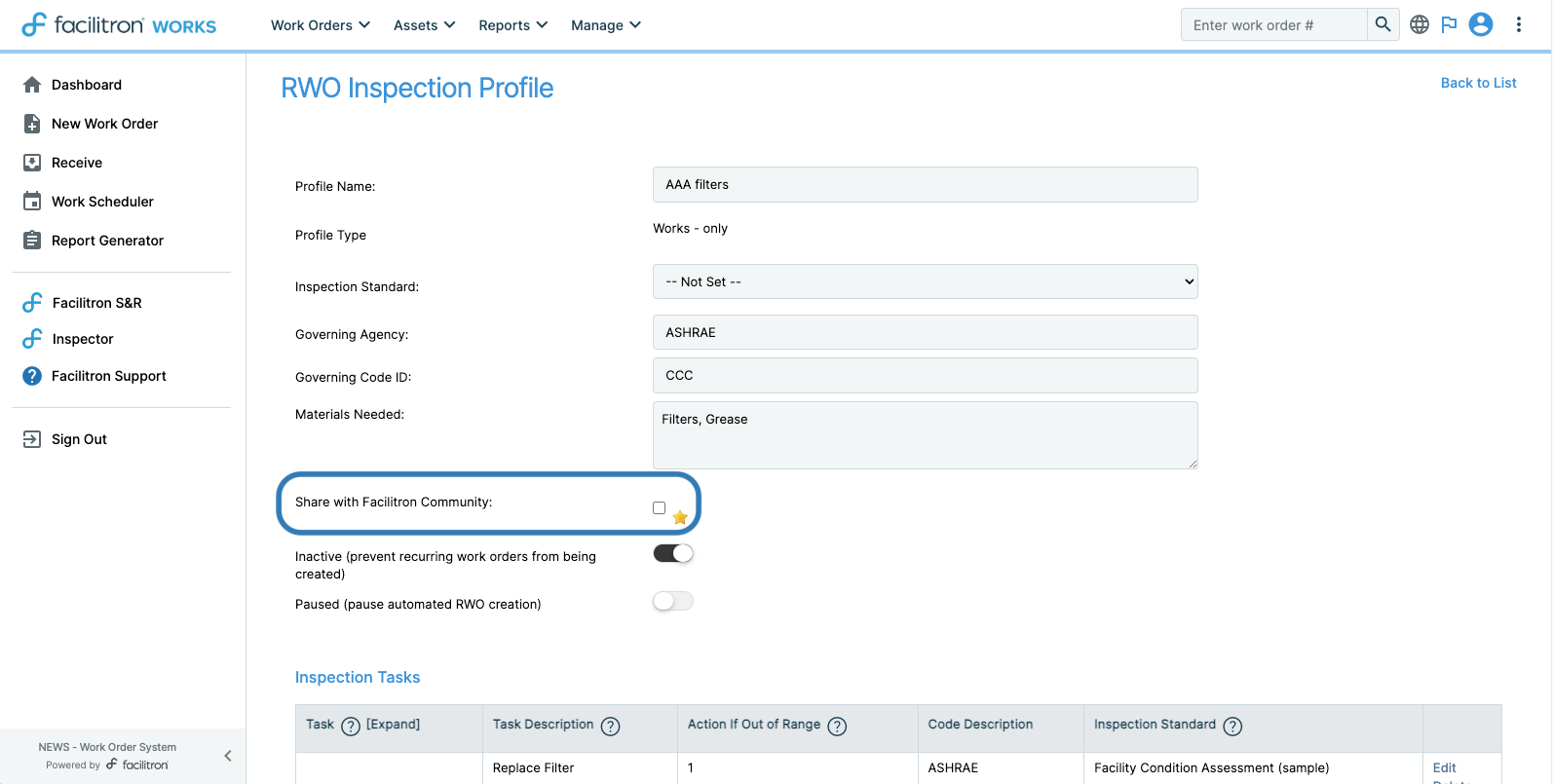Click the Code Description column header
The image size is (1553, 784).
[980, 725]
